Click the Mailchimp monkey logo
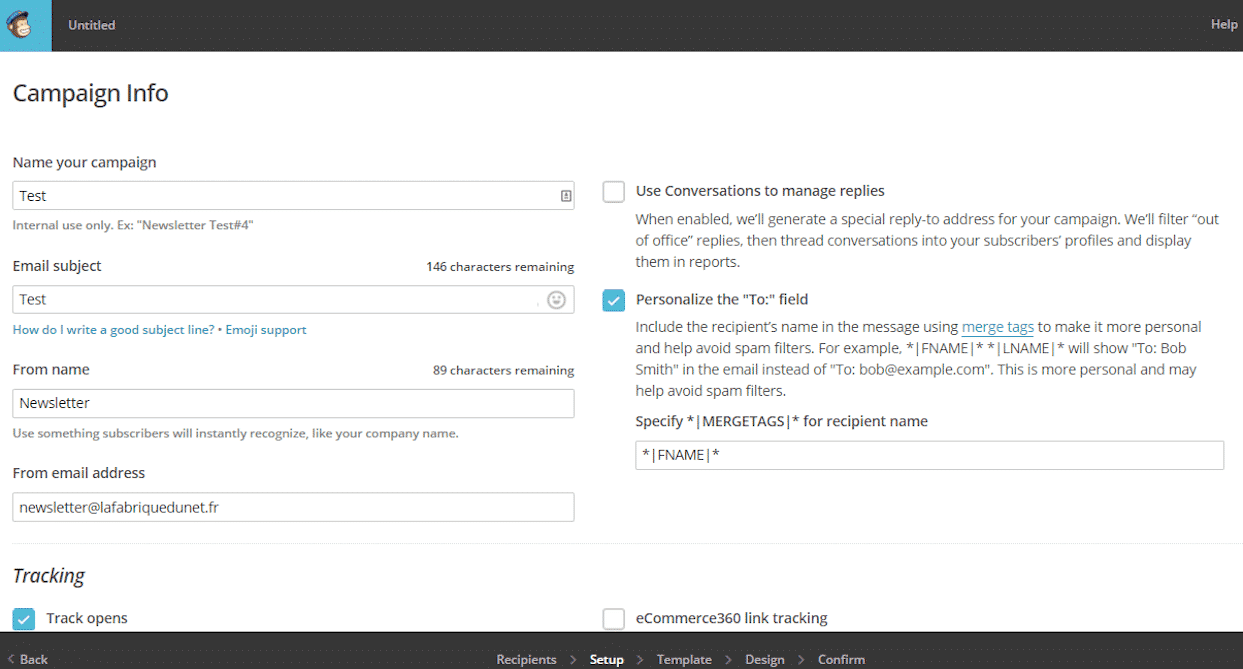The height and width of the screenshot is (669, 1243). pyautogui.click(x=25, y=25)
